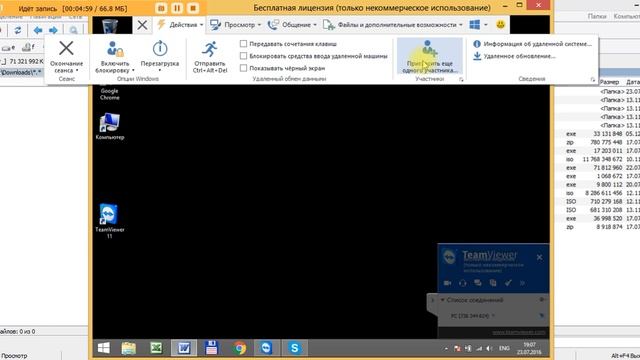The height and width of the screenshot is (360, 640).
Task: Open floppy-disk app in remote taskbar
Action: [x=211, y=348]
